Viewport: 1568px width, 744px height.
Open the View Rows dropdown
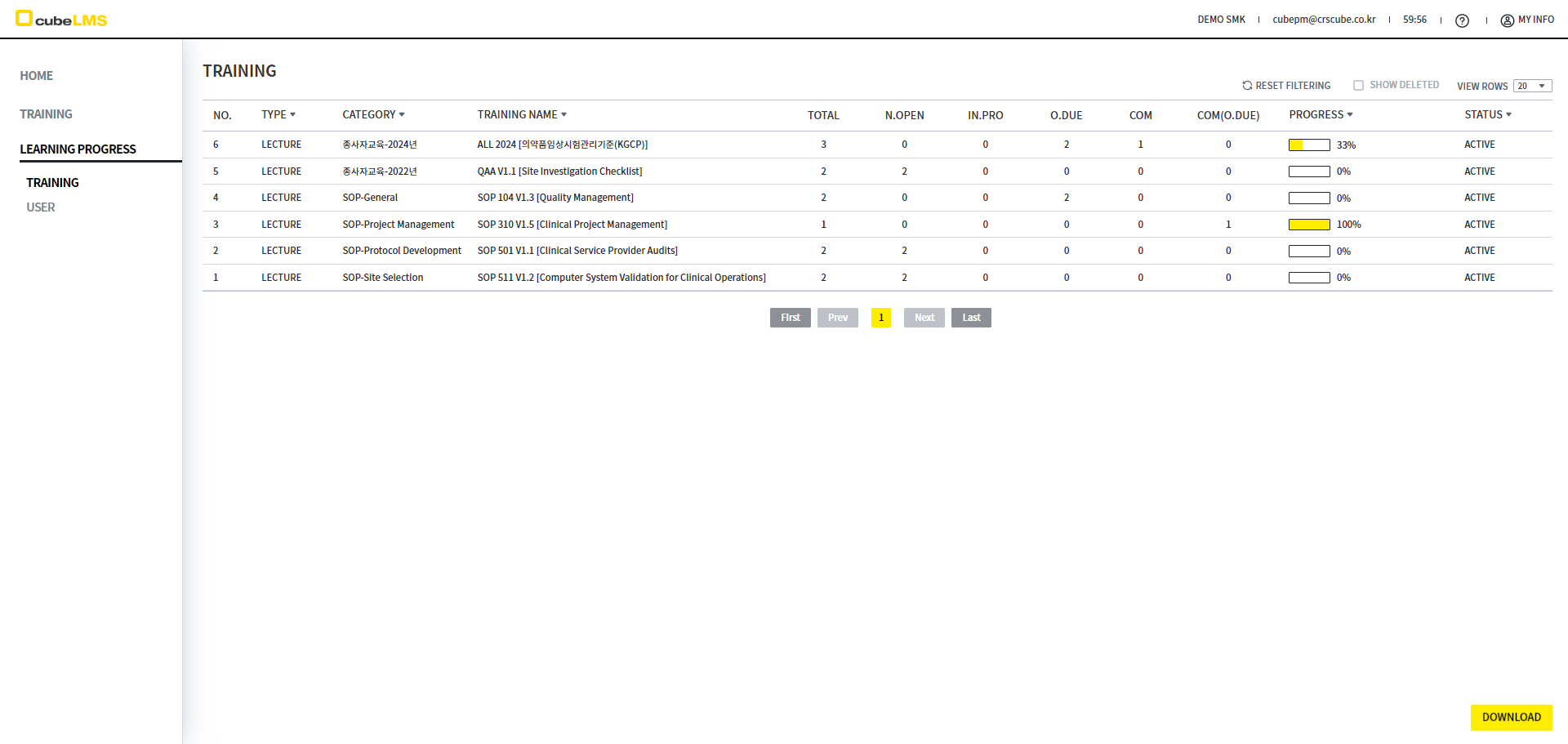(x=1532, y=86)
